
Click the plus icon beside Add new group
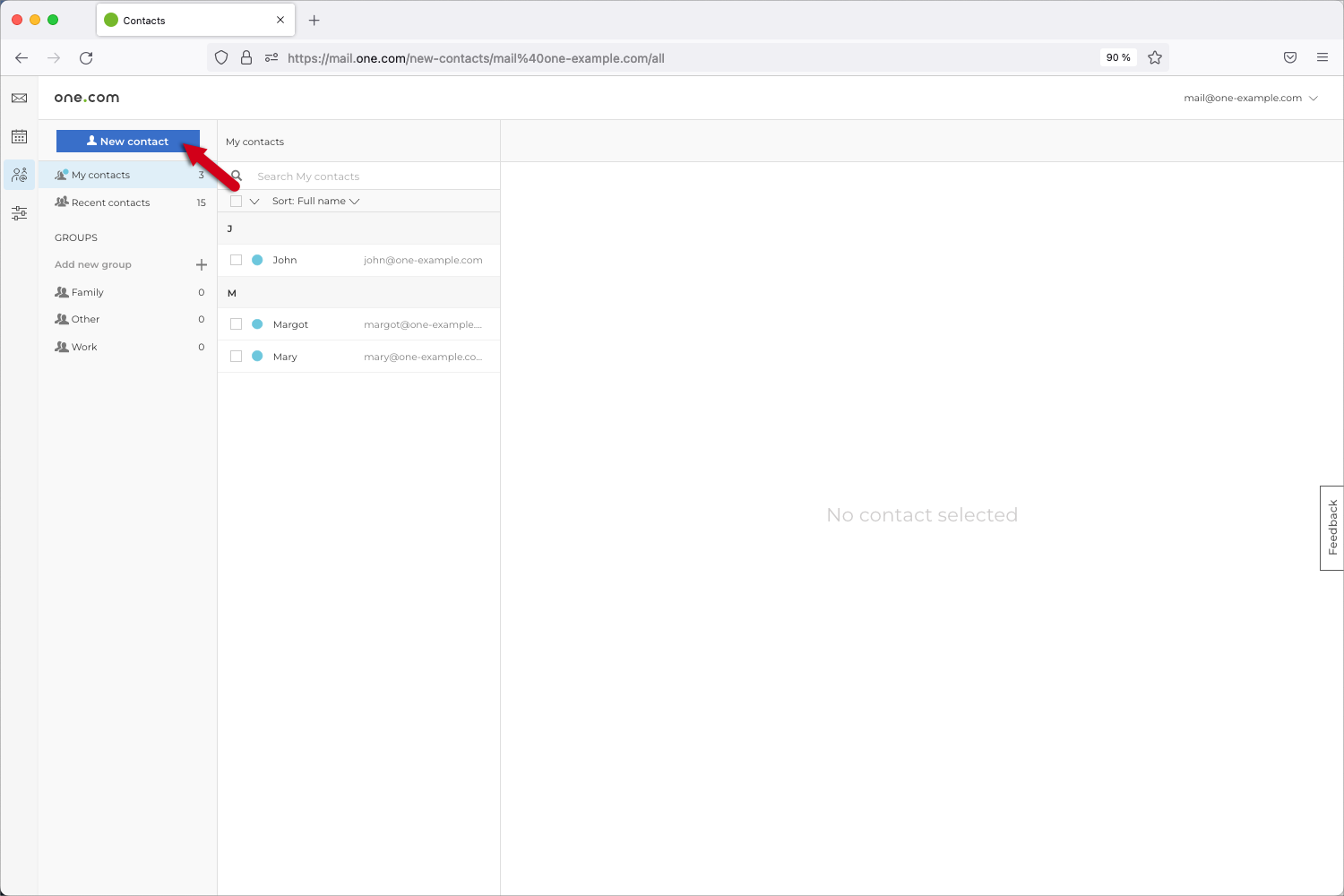[x=202, y=265]
